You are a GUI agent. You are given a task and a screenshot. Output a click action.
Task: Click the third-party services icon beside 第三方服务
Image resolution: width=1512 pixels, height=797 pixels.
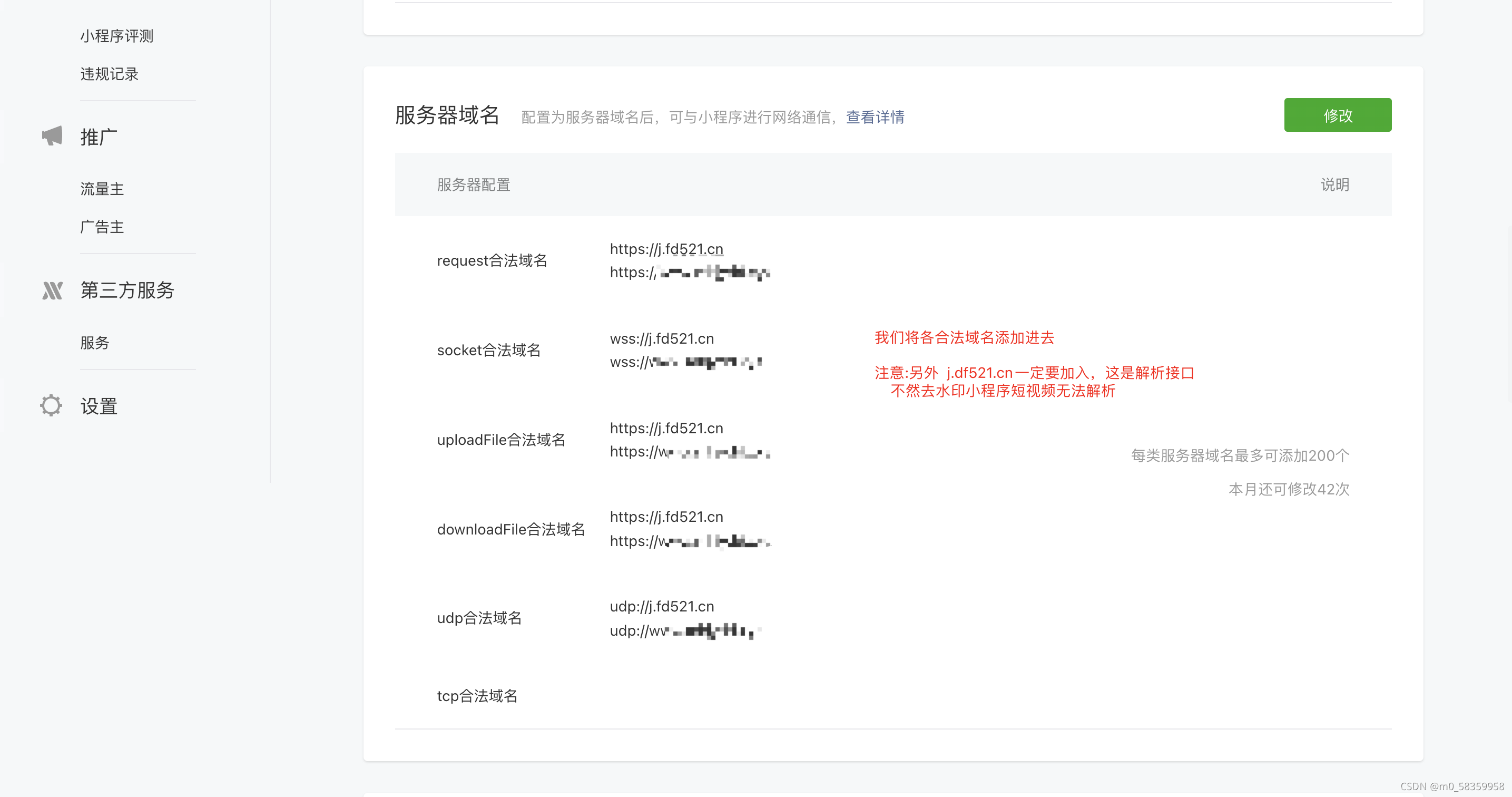[x=52, y=290]
